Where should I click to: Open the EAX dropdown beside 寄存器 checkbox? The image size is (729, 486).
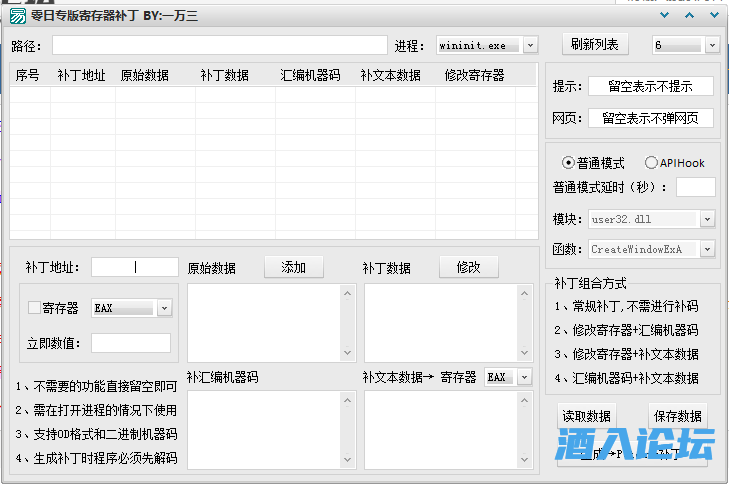pos(164,309)
